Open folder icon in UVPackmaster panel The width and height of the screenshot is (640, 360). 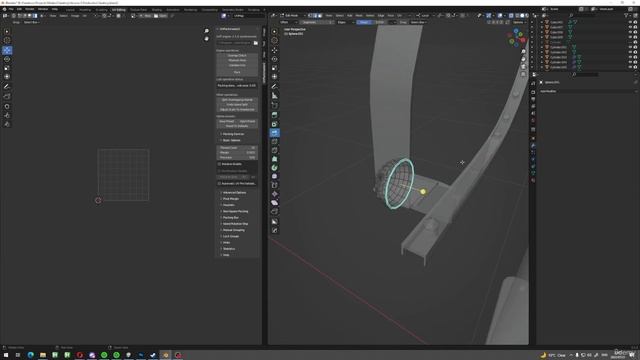pos(256,43)
